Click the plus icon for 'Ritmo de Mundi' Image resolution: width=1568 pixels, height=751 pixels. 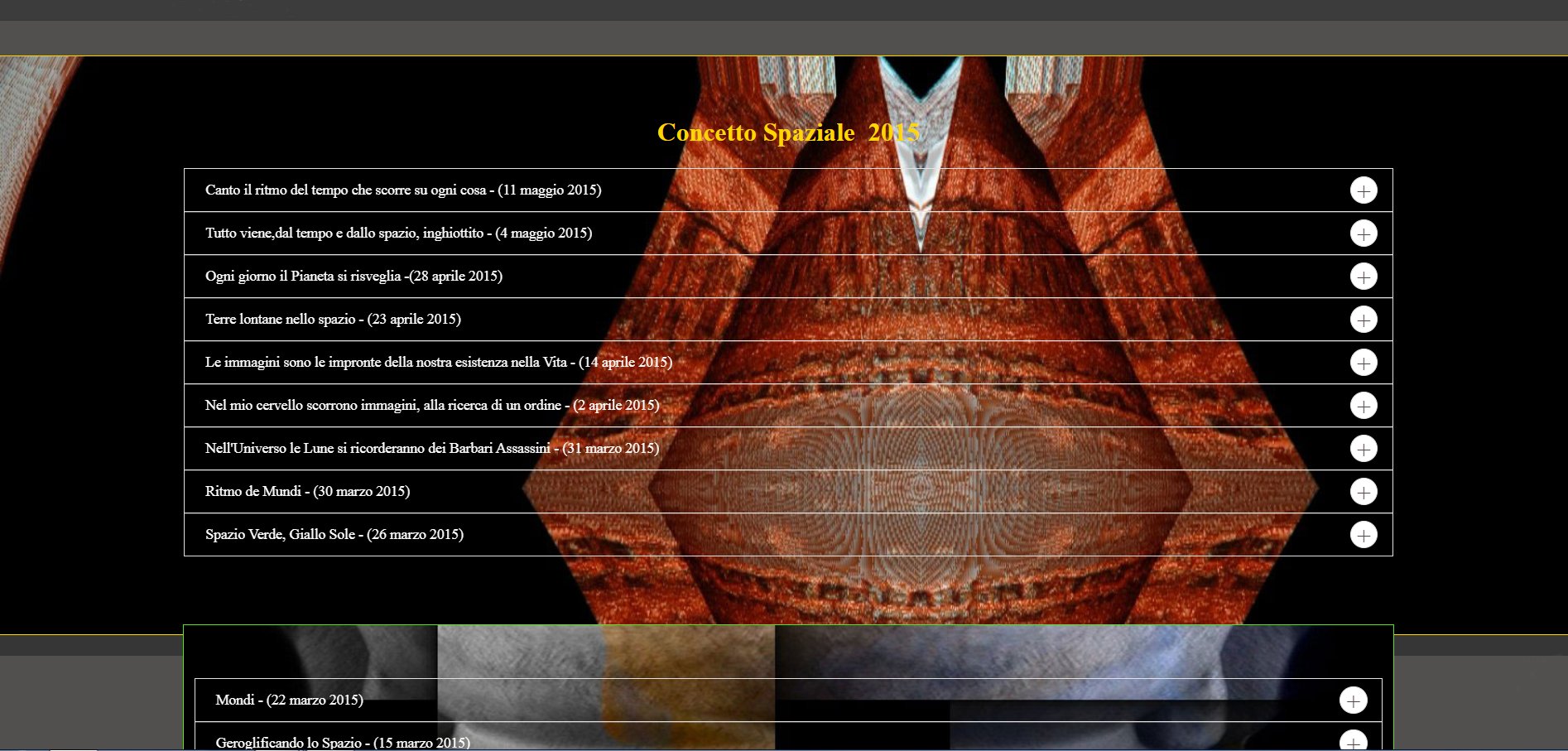point(1363,492)
